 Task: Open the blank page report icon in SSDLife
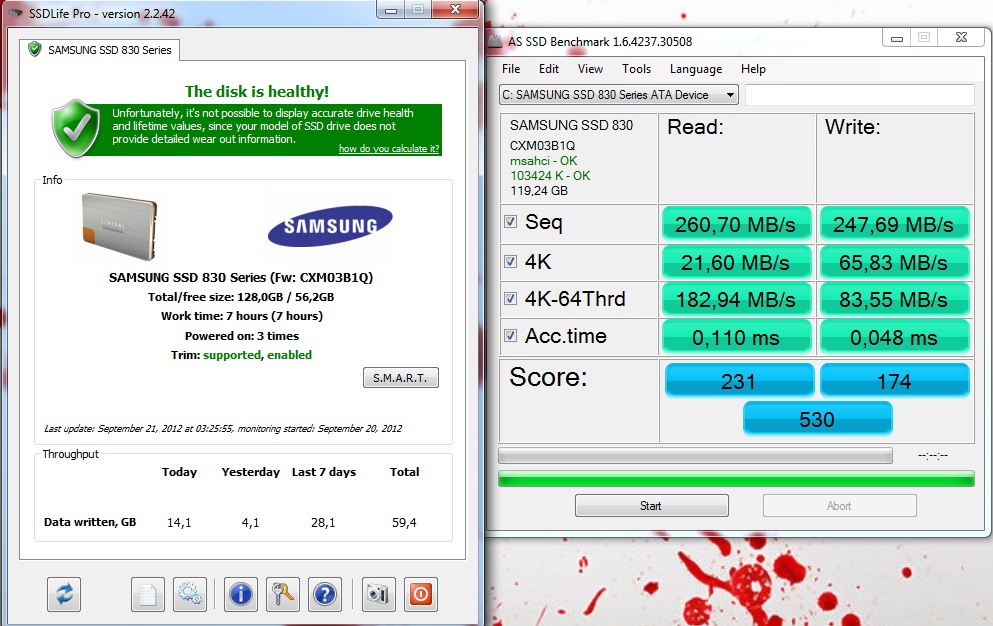pyautogui.click(x=148, y=594)
